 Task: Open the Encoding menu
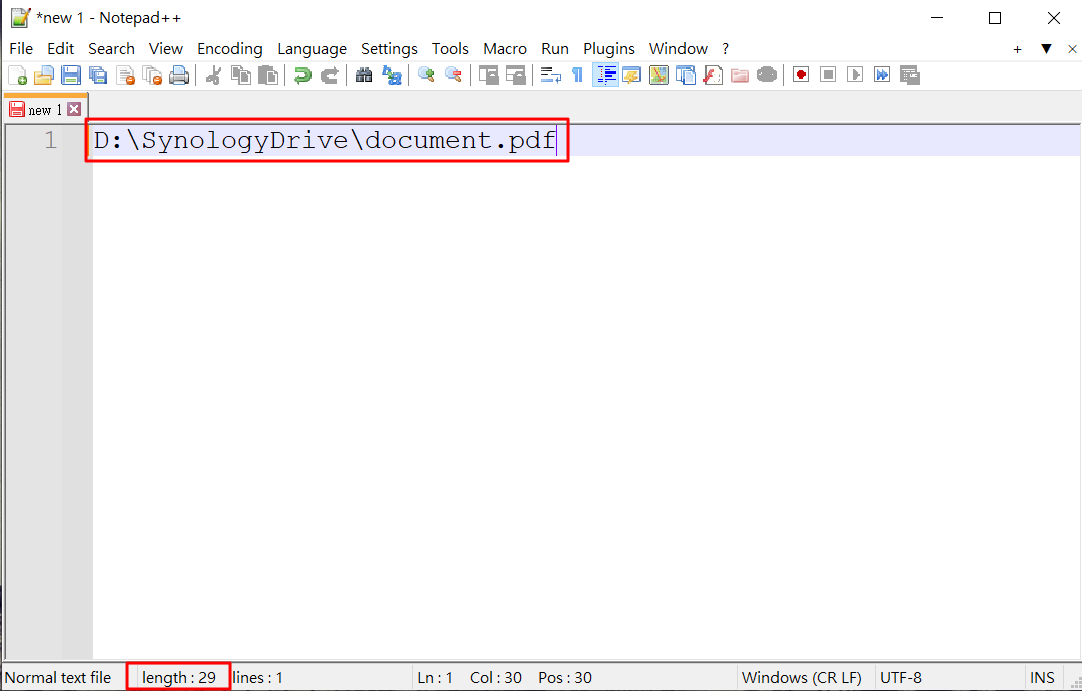(230, 49)
